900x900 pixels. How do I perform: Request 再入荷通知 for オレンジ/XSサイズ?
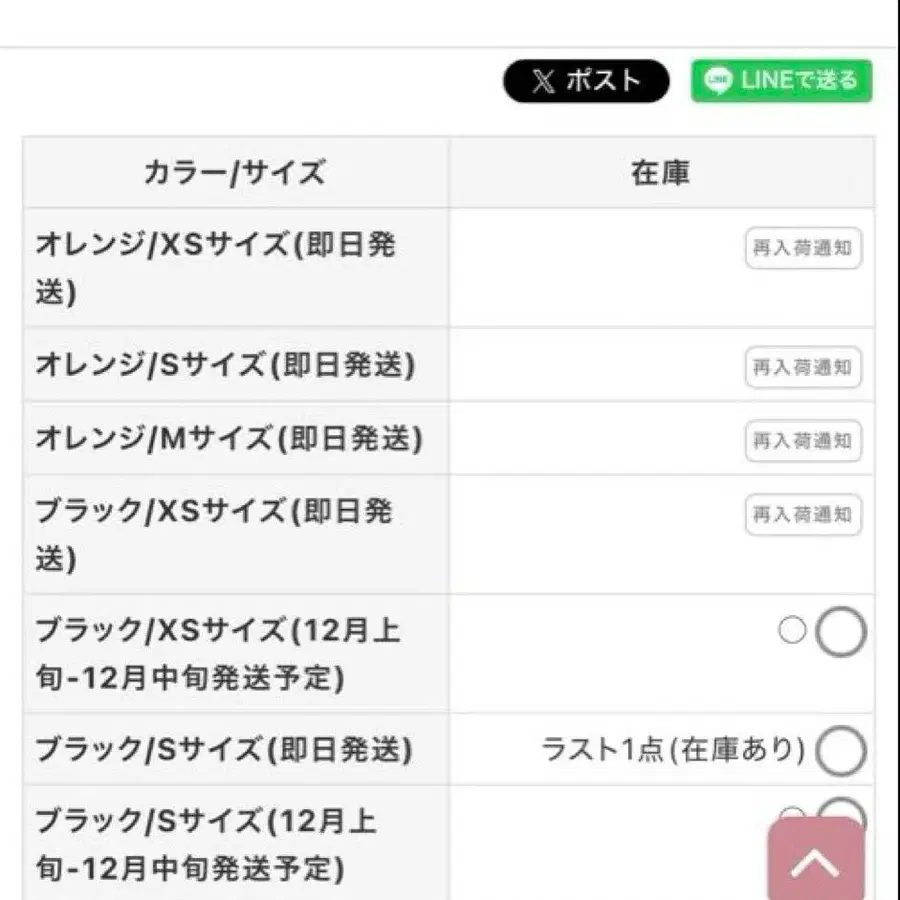click(x=803, y=248)
